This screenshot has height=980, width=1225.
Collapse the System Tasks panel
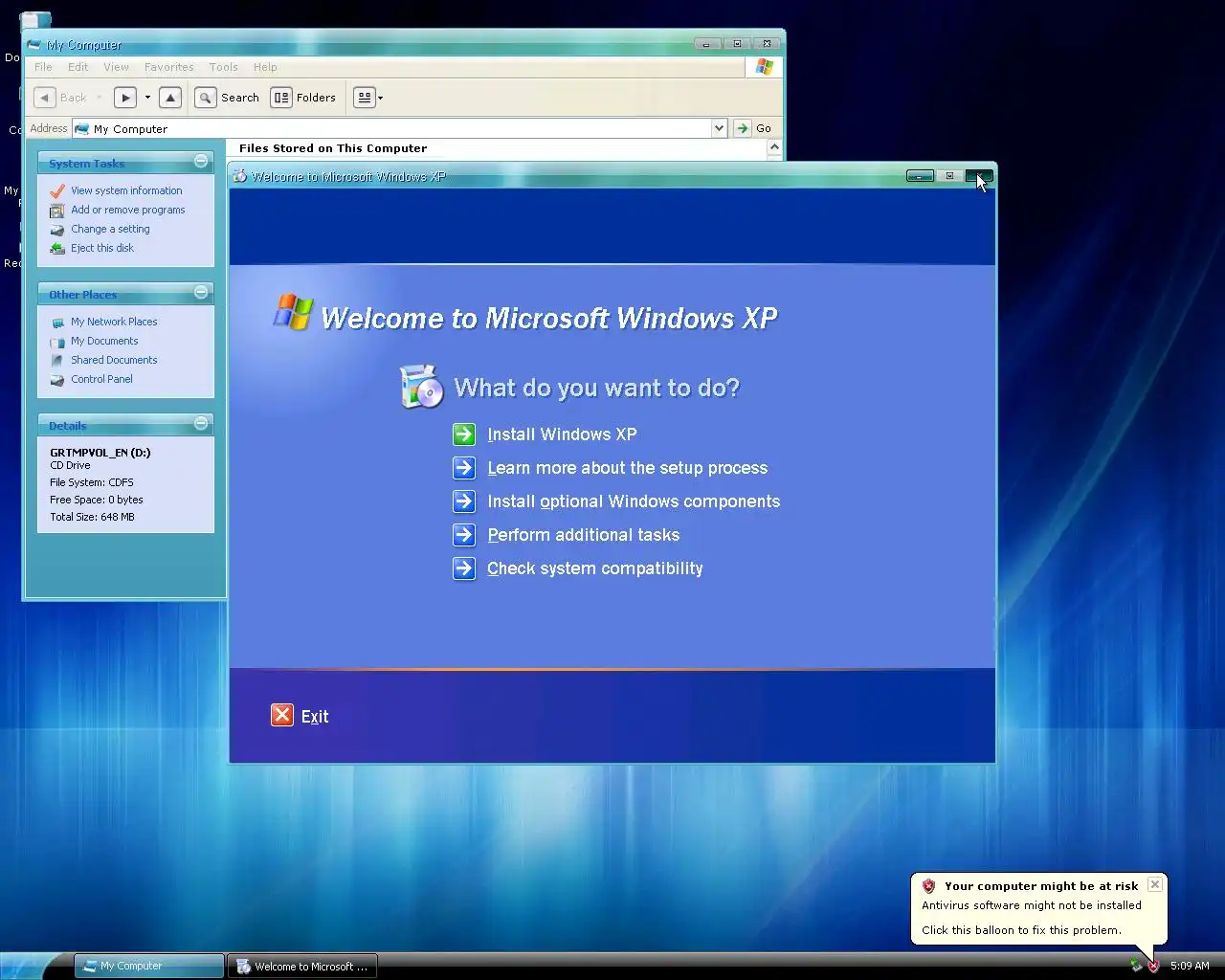pyautogui.click(x=201, y=162)
